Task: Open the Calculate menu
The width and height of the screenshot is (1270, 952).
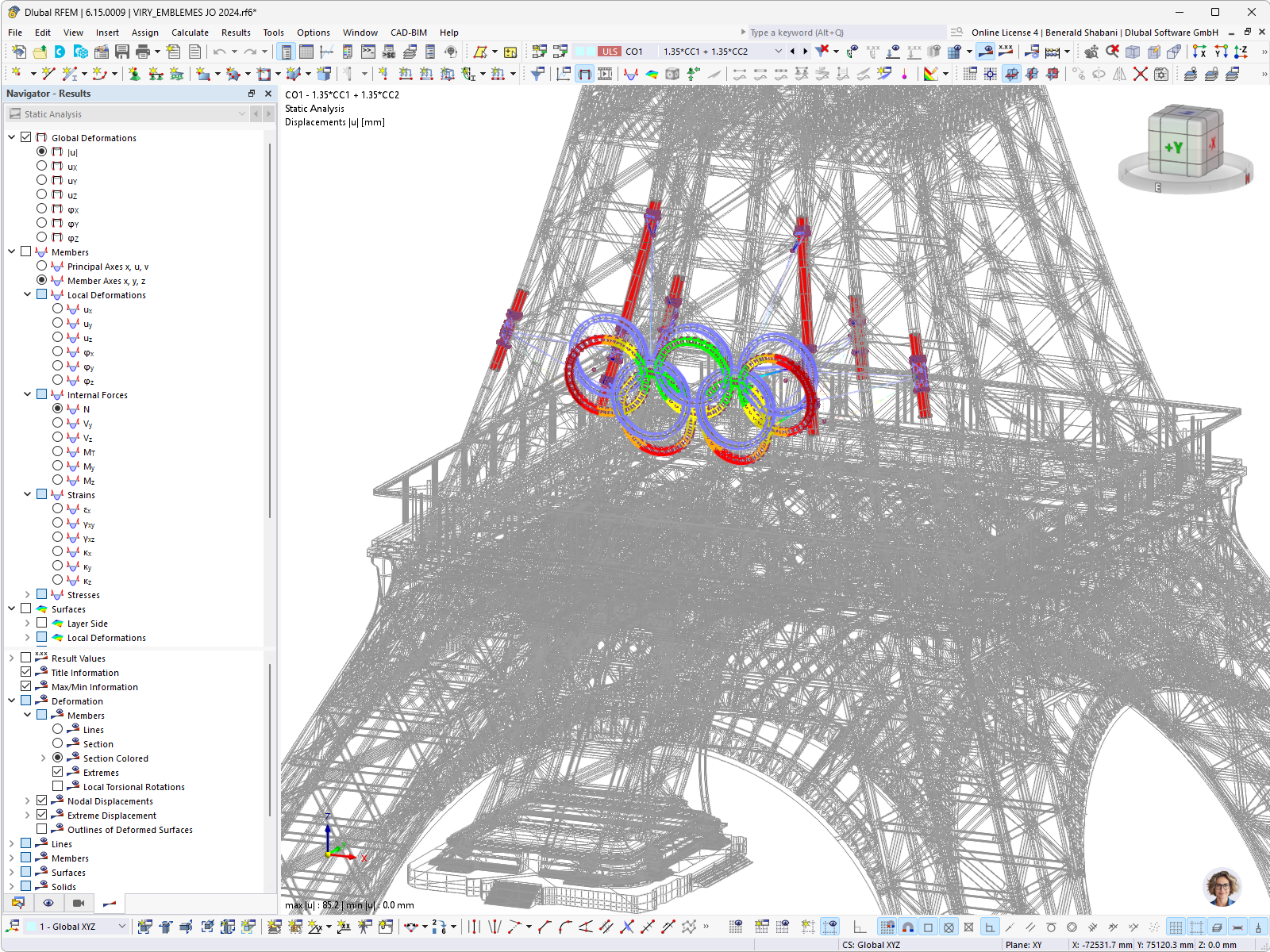Action: pyautogui.click(x=190, y=33)
